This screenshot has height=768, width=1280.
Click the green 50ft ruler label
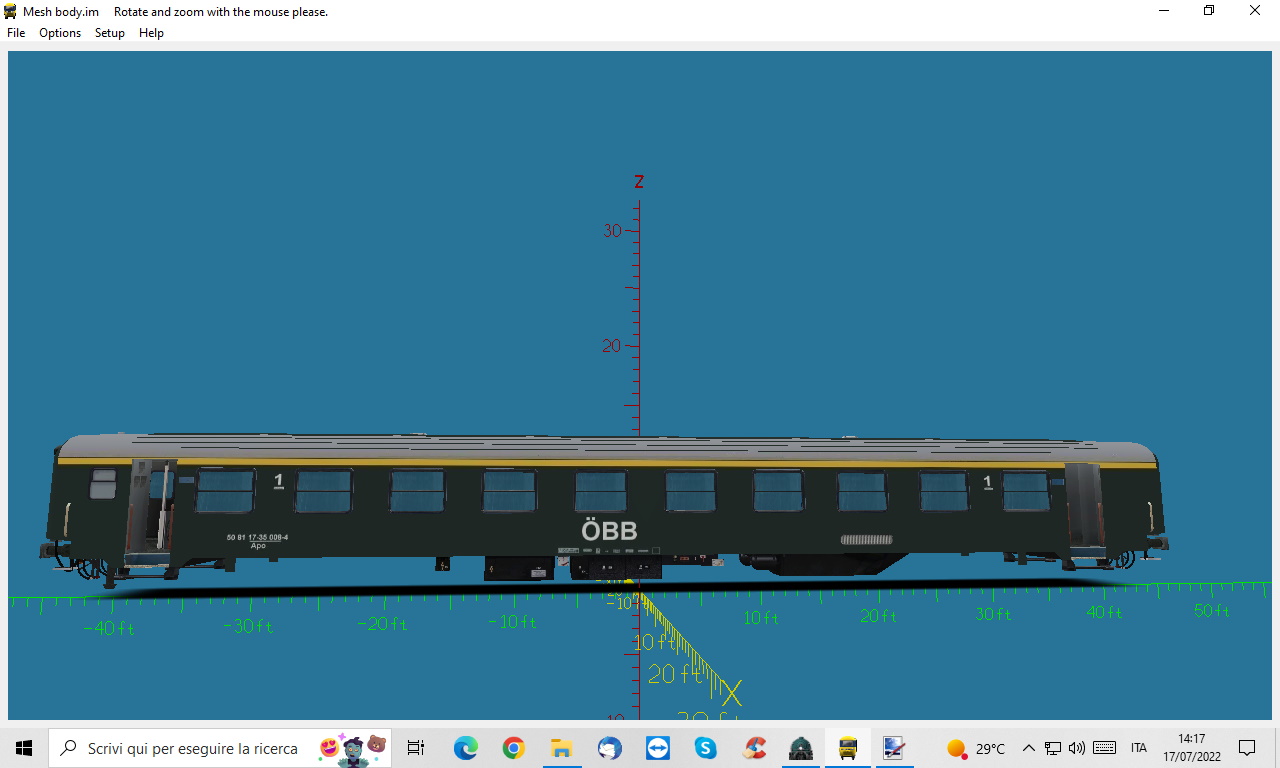coord(1211,610)
